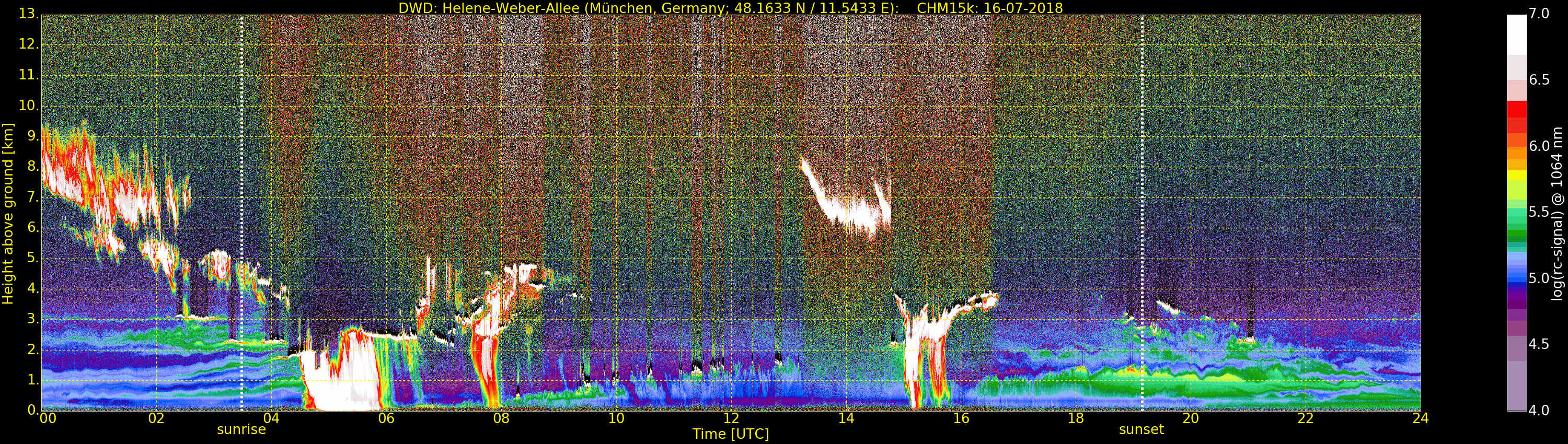Click the time axis tick '18'
The image size is (1568, 444).
pyautogui.click(x=1076, y=418)
